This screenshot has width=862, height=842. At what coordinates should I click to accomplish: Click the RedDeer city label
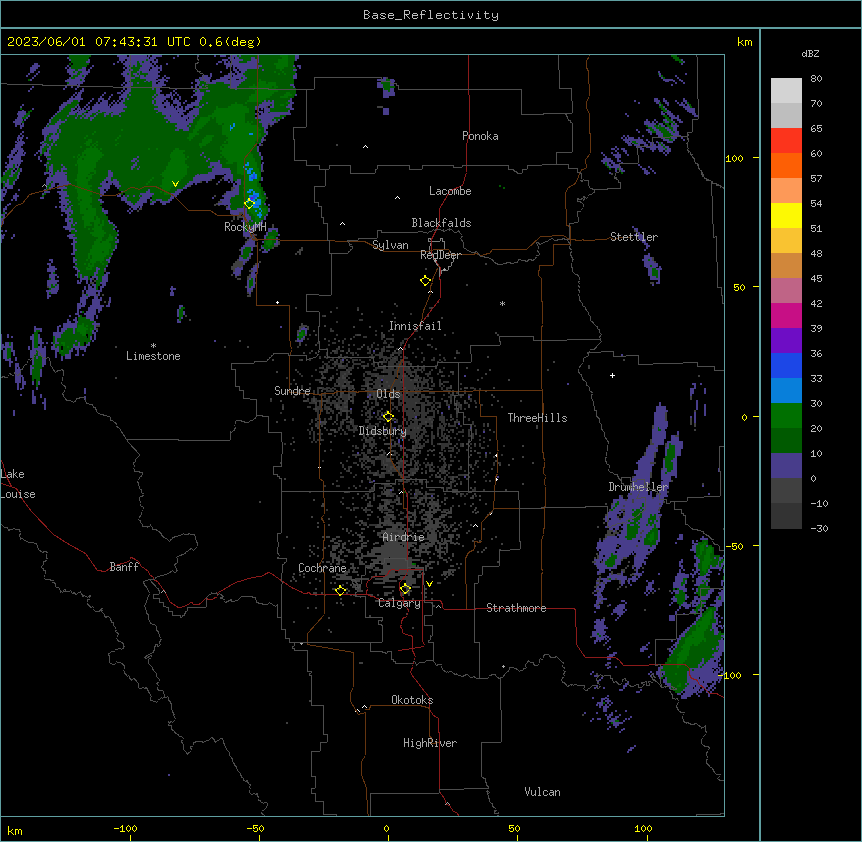pyautogui.click(x=440, y=255)
